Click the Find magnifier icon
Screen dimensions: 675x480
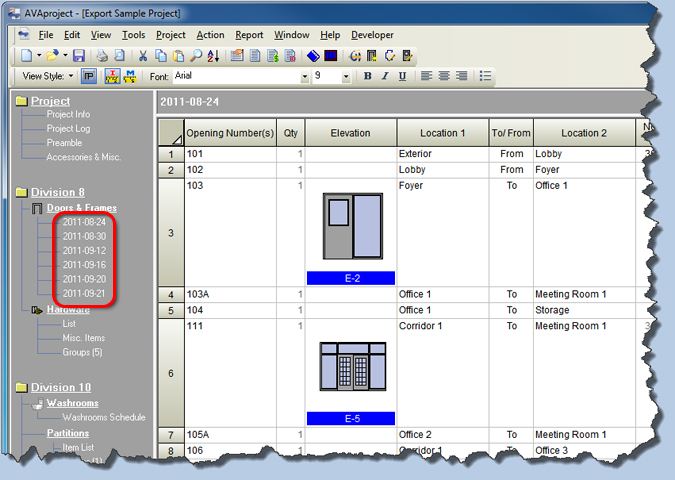point(196,56)
